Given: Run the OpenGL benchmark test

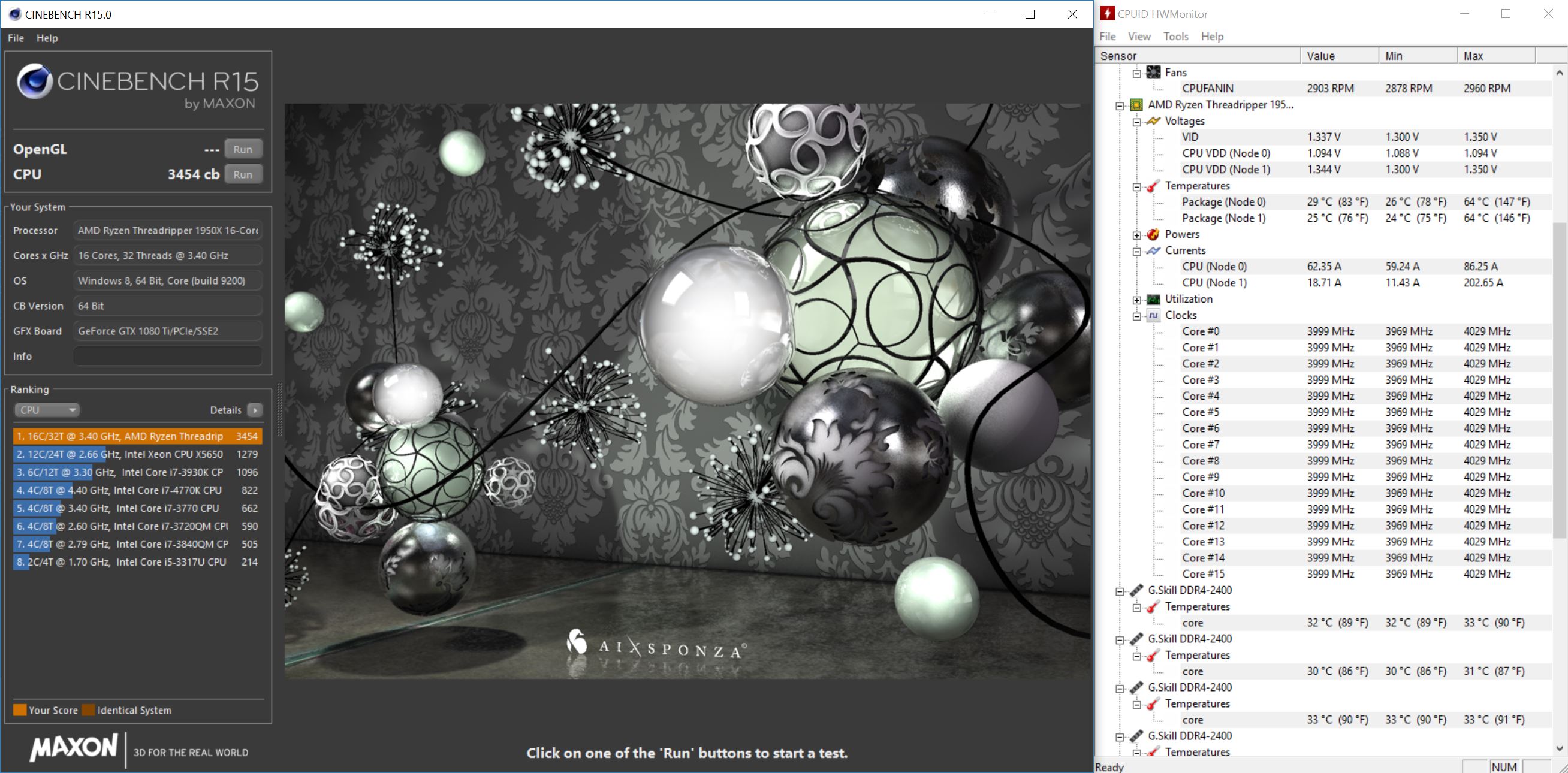Looking at the screenshot, I should click(x=242, y=149).
